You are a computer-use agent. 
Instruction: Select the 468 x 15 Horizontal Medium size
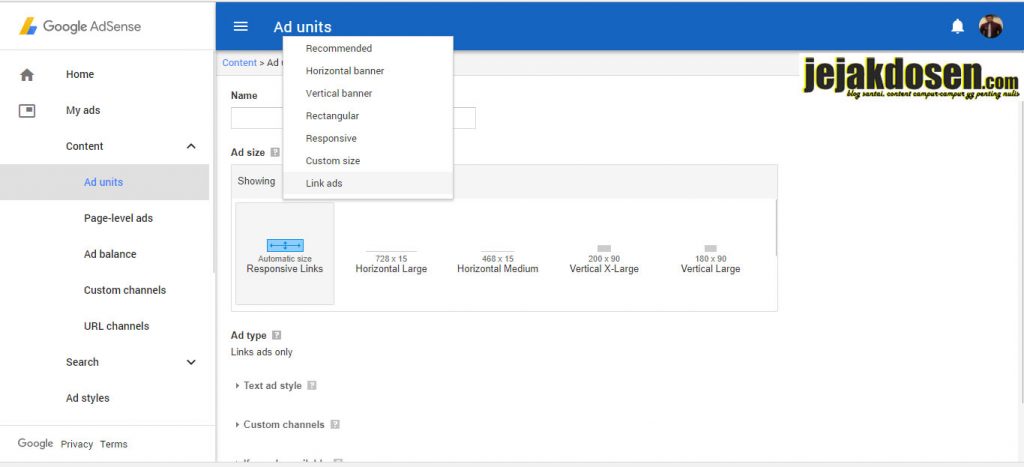tap(498, 263)
